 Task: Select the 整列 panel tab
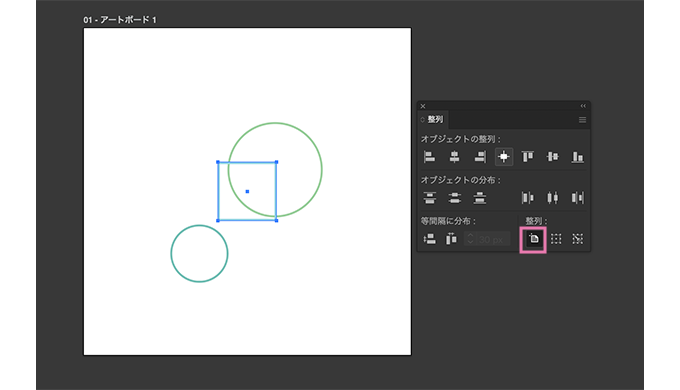click(x=435, y=119)
